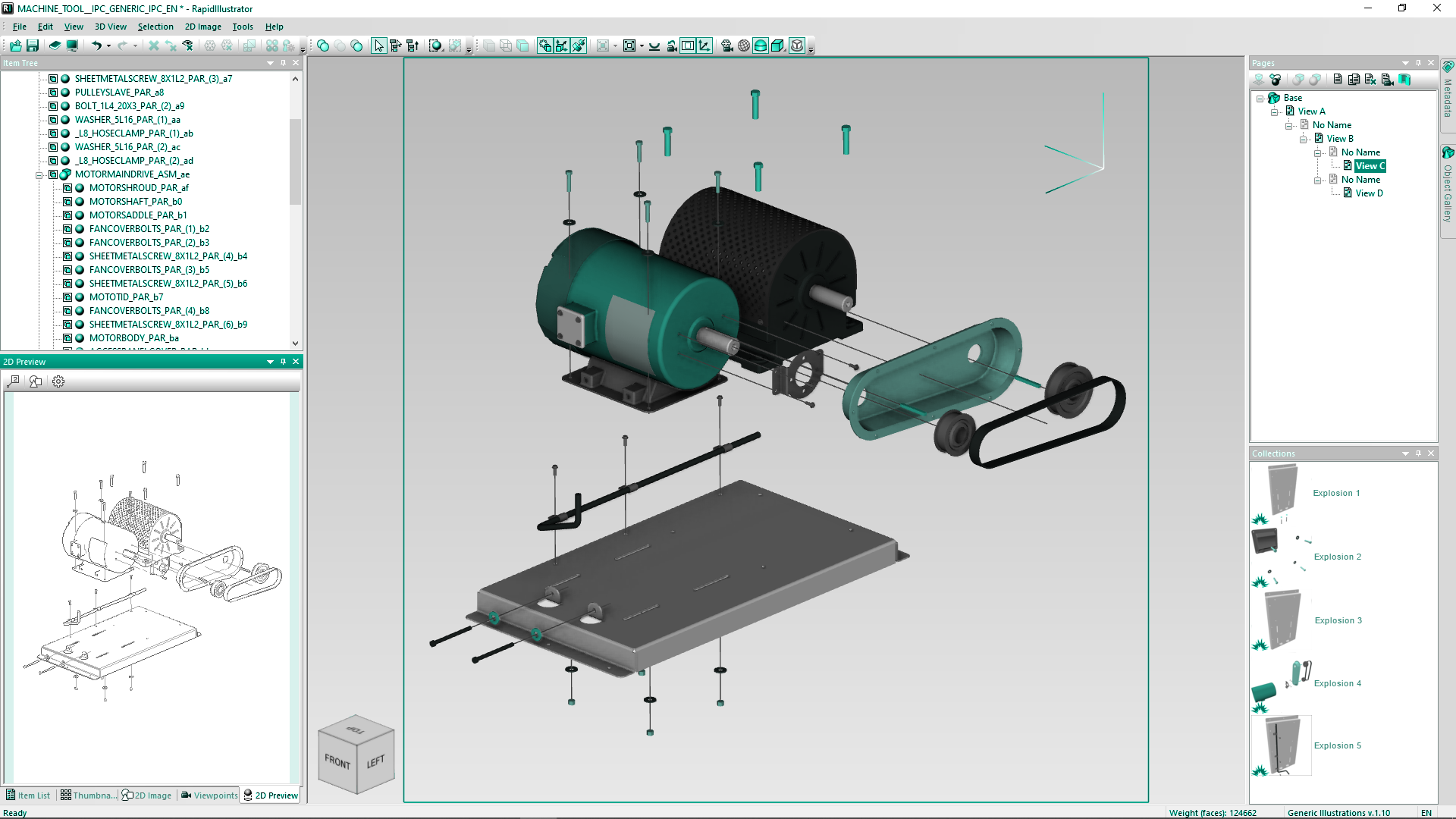Collapse the View B node in Pages
The width and height of the screenshot is (1456, 819).
pos(1304,139)
